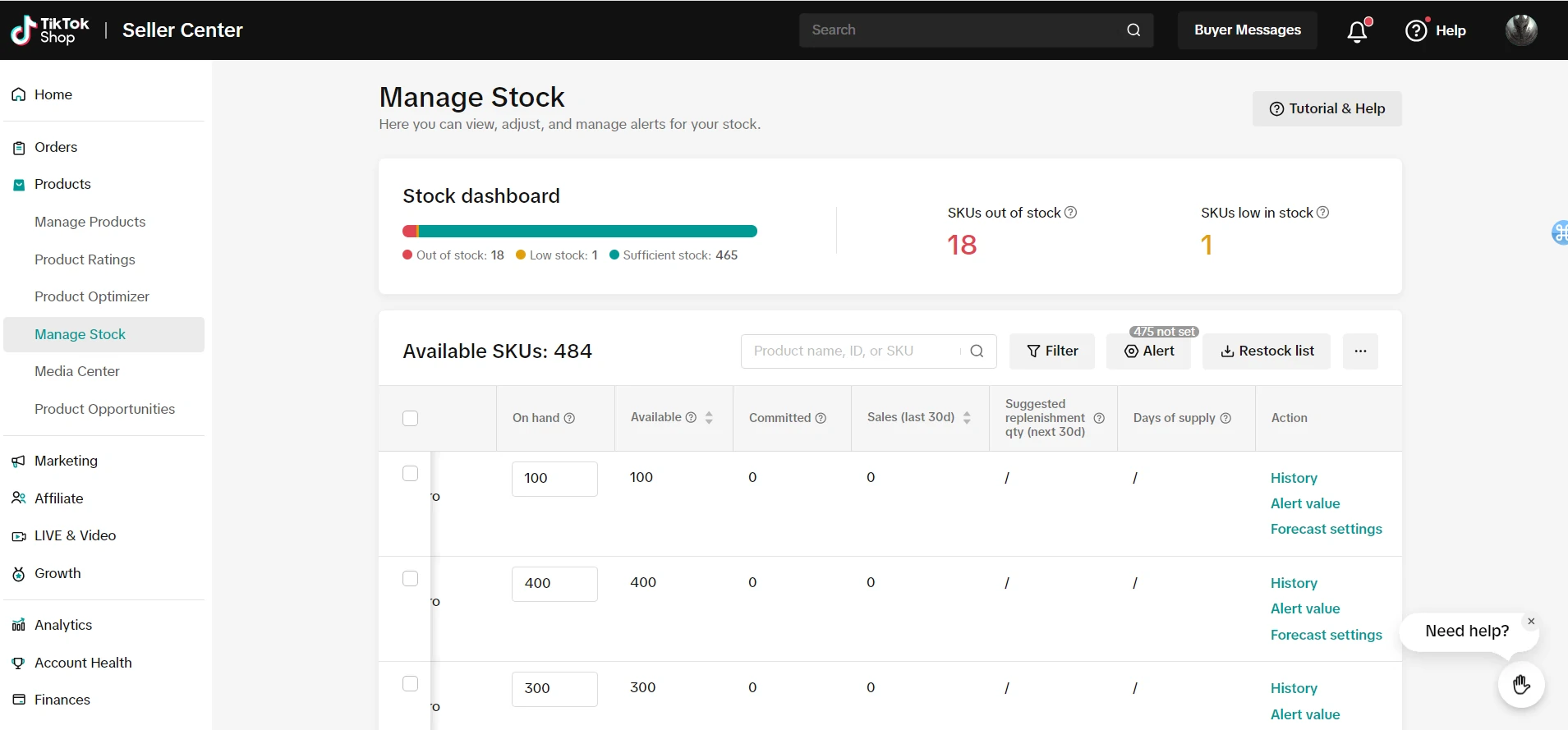Open Manage Products in the sidebar
The height and width of the screenshot is (730, 1568).
click(90, 222)
